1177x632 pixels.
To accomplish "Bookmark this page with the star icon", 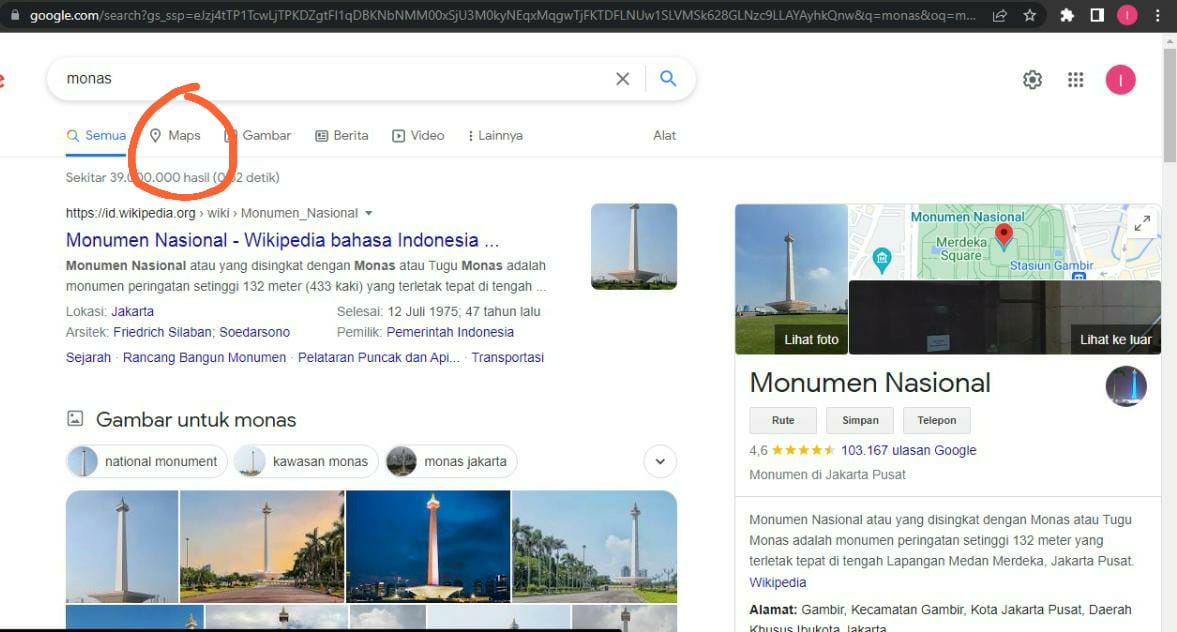I will point(1030,15).
